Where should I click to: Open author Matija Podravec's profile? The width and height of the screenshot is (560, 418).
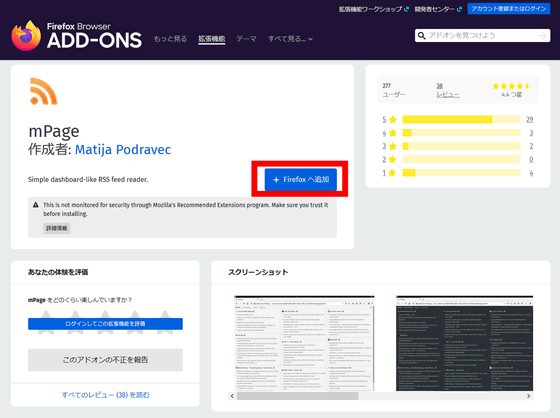point(123,149)
